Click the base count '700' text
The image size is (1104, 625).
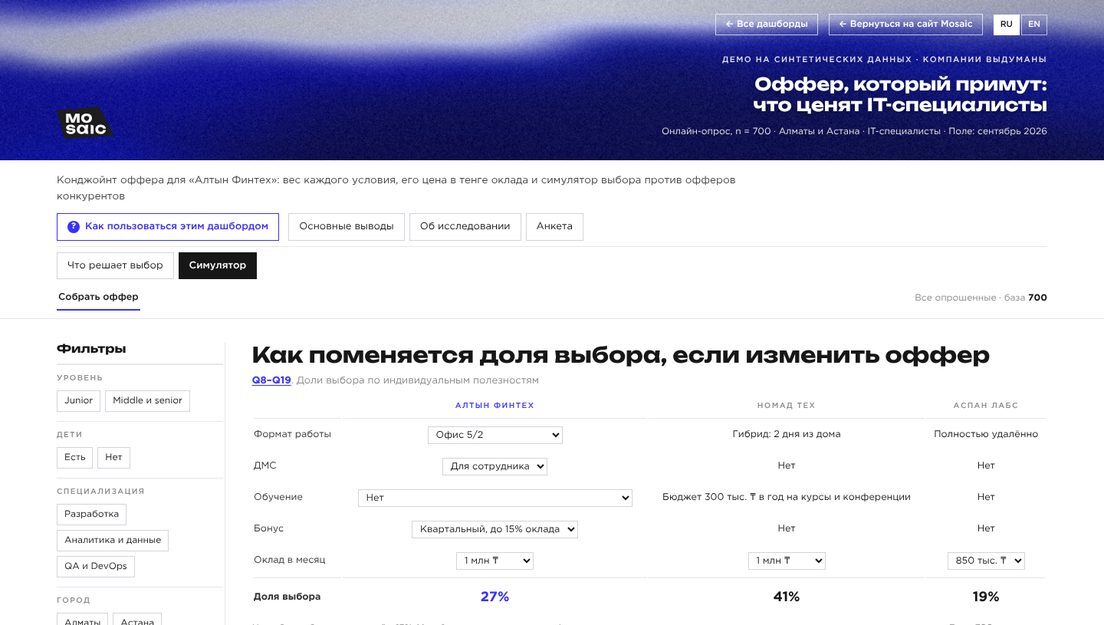[1038, 298]
